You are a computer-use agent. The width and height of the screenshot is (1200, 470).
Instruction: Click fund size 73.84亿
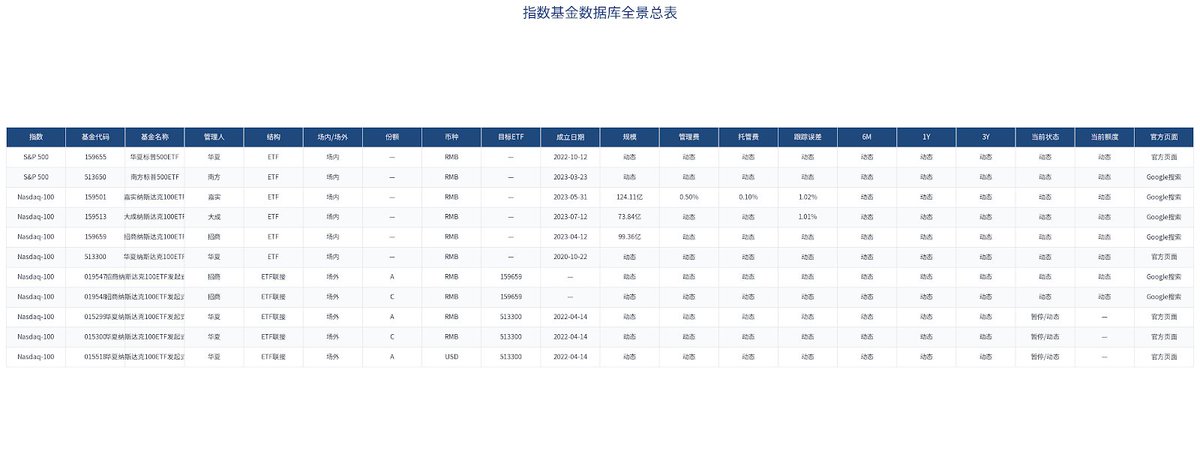coord(630,217)
